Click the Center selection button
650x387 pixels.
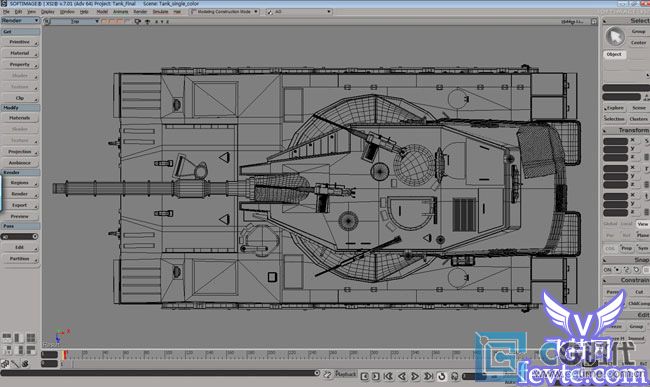(639, 43)
